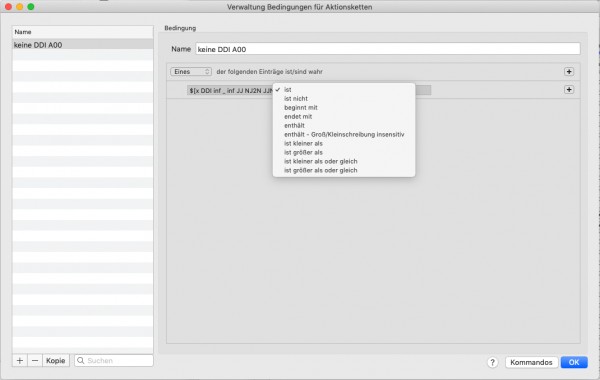Choose 'endet mit' operator
This screenshot has height=380, width=600.
pos(344,116)
